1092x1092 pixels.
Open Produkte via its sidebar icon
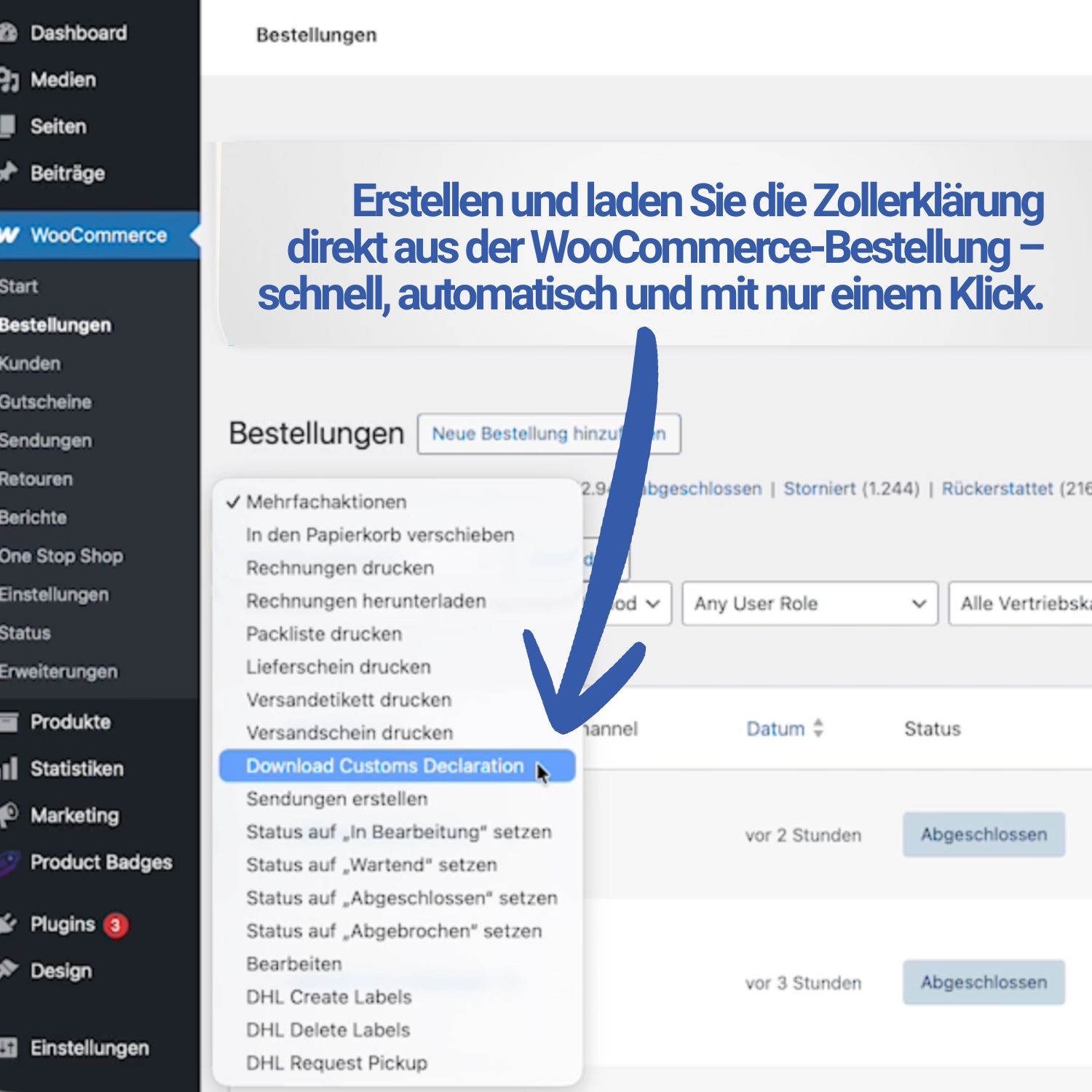(9, 722)
